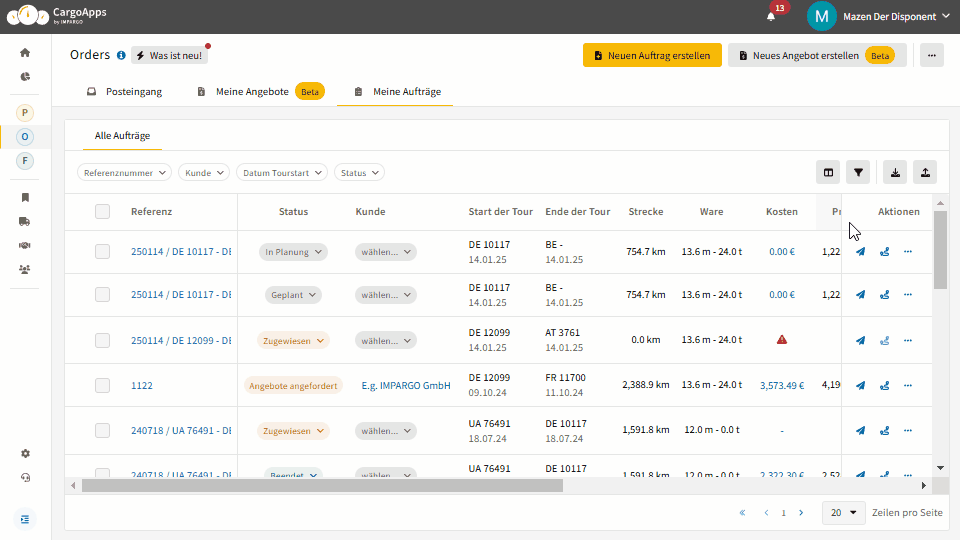The width and height of the screenshot is (960, 540).
Task: Click send icon for In Planung order row
Action: [x=860, y=252]
